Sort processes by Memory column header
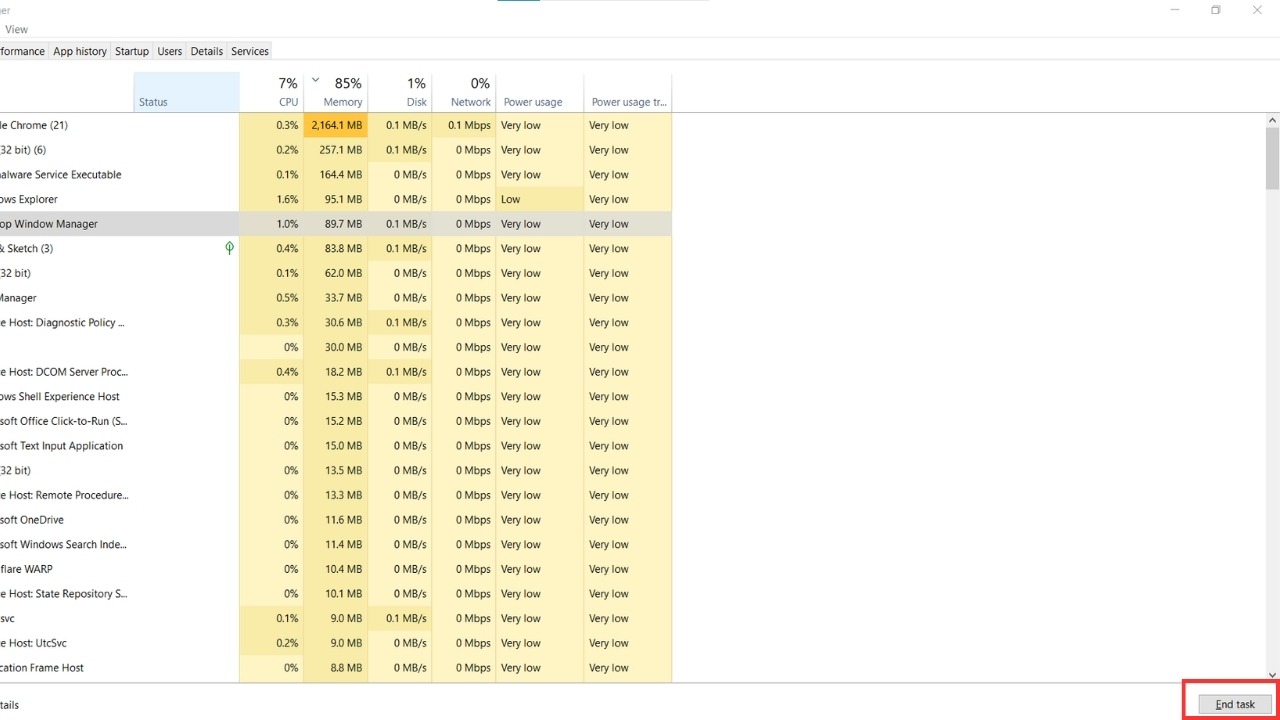Screen dimensions: 1280x720 pyautogui.click(x=336, y=92)
